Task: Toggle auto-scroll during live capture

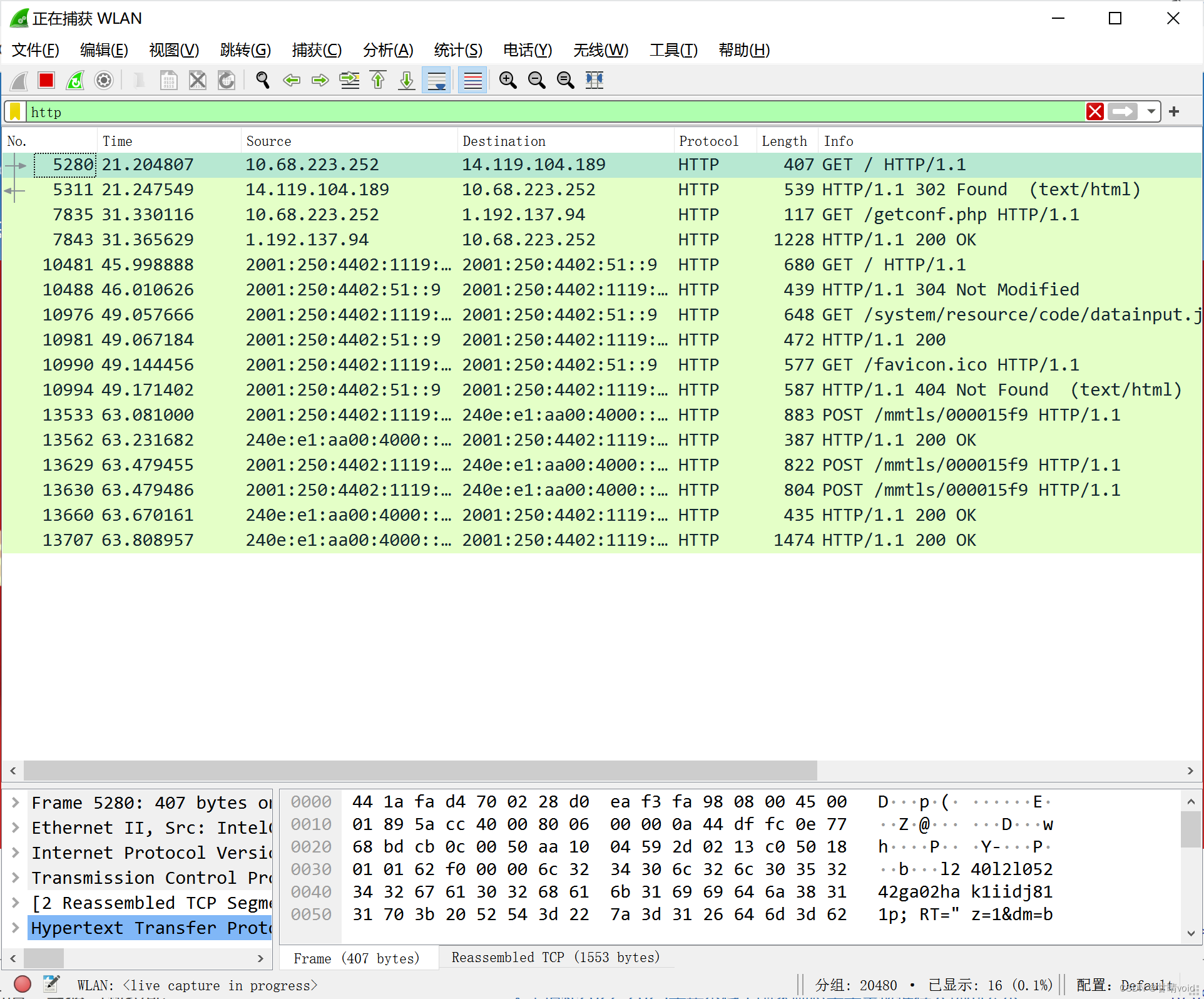Action: tap(436, 80)
